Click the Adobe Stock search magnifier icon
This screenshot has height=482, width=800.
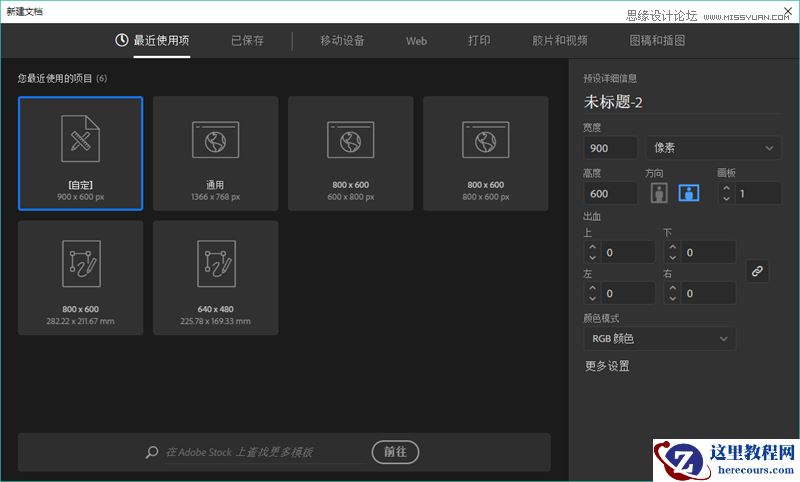[x=152, y=452]
